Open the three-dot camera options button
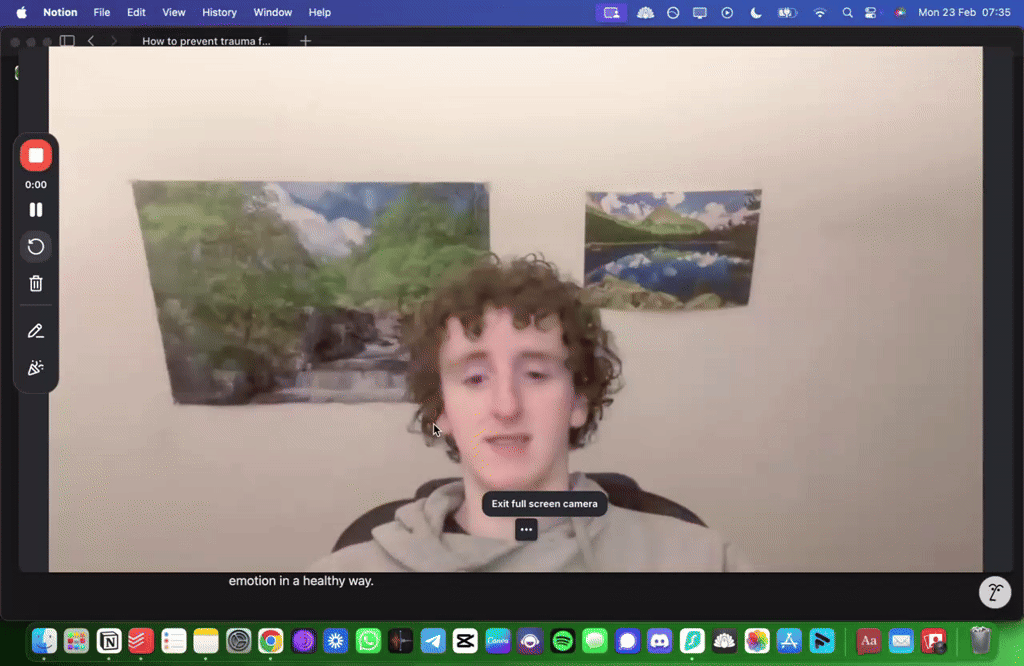This screenshot has width=1024, height=666. [x=526, y=530]
